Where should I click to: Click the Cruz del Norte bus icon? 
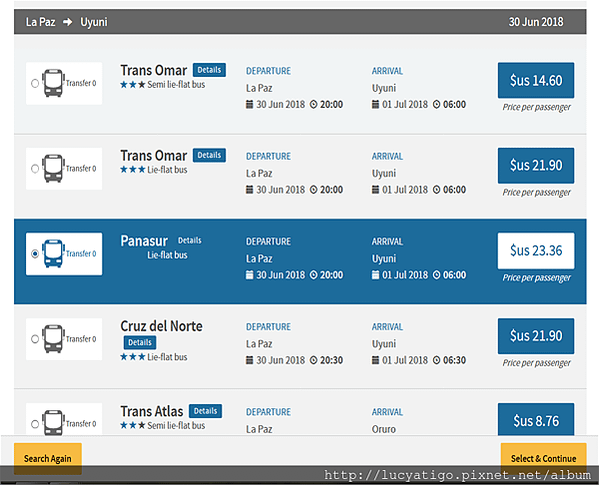click(x=53, y=339)
